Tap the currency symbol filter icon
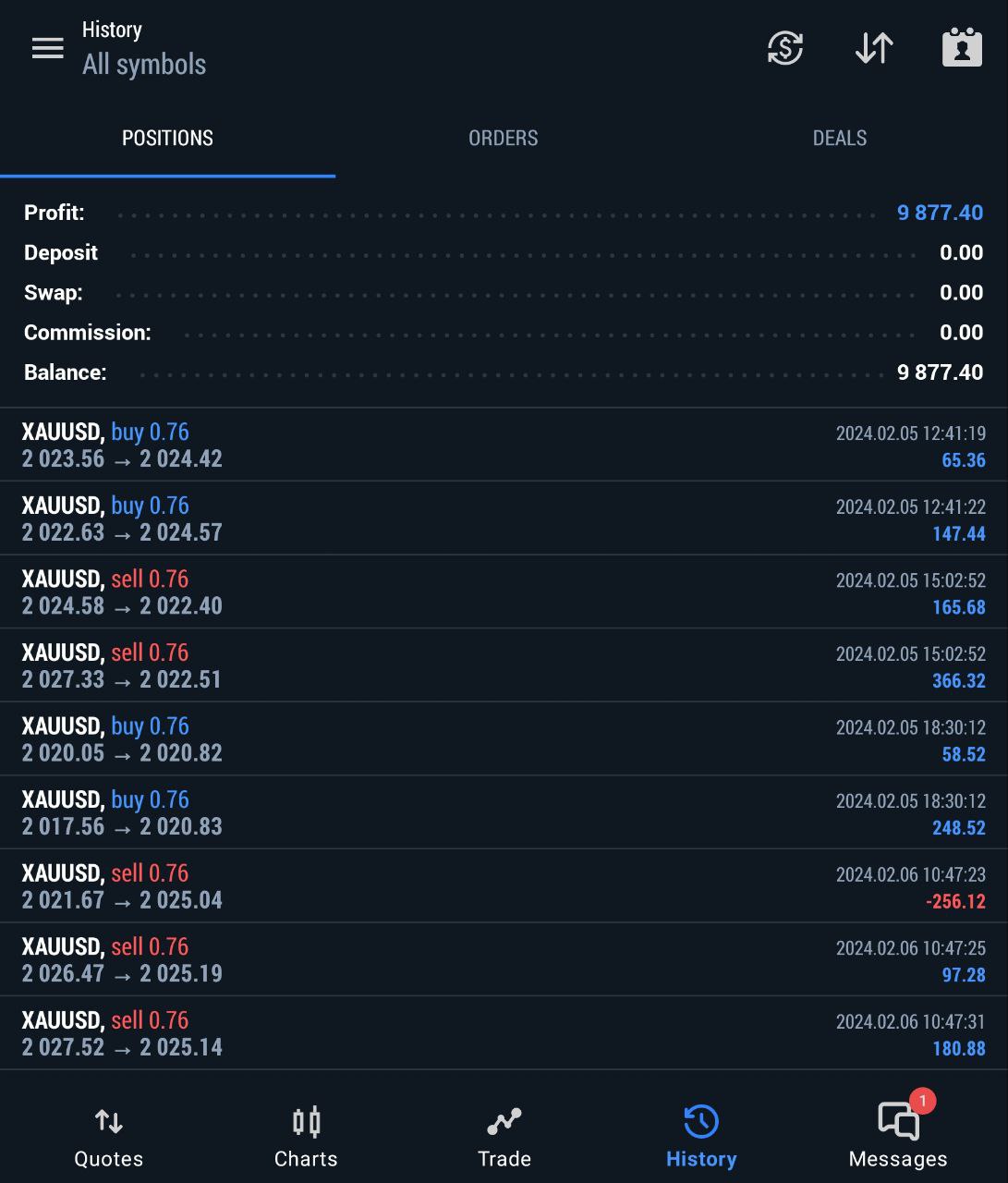Image resolution: width=1008 pixels, height=1183 pixels. point(784,48)
